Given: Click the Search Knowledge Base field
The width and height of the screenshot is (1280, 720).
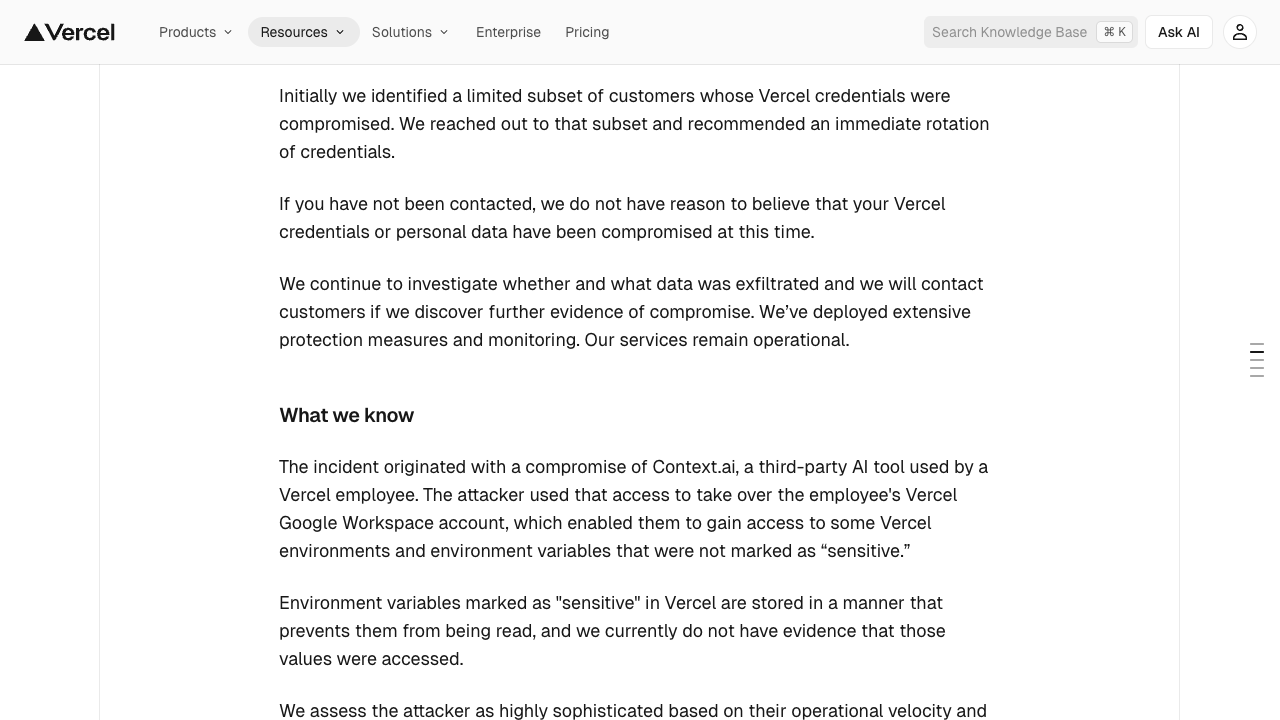Looking at the screenshot, I should [1010, 31].
